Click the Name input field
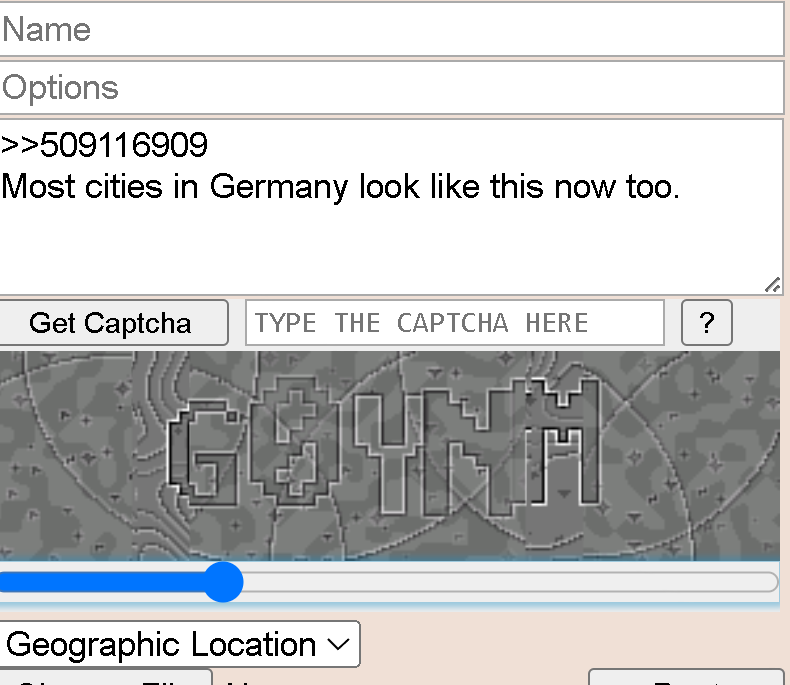Screen dimensions: 790x685 click(x=391, y=29)
